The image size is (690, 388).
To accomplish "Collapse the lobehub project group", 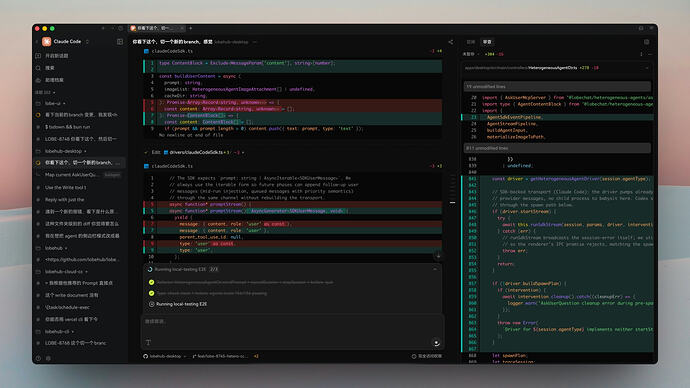I will [66, 248].
